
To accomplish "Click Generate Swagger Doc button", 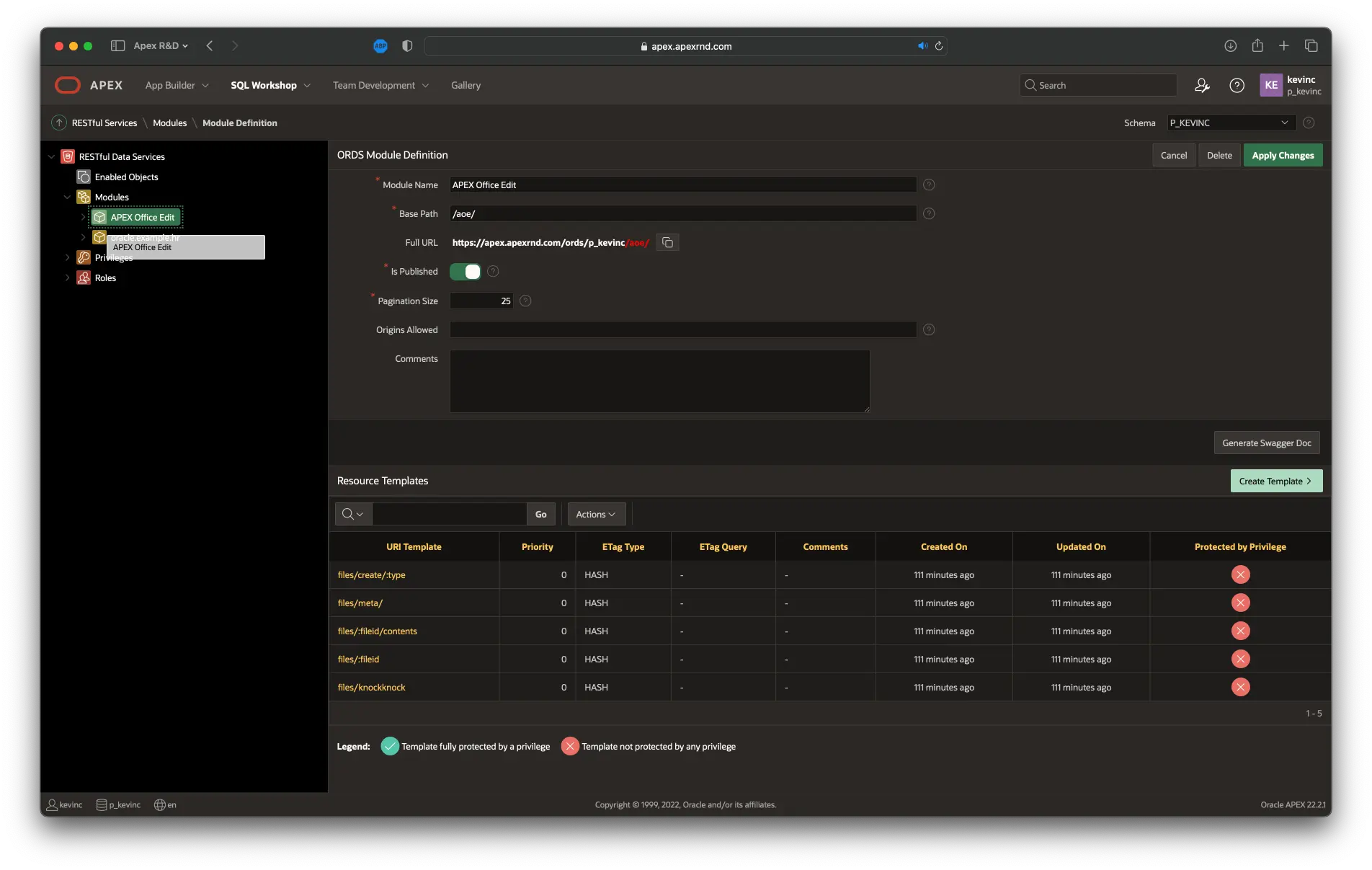I will tap(1267, 443).
